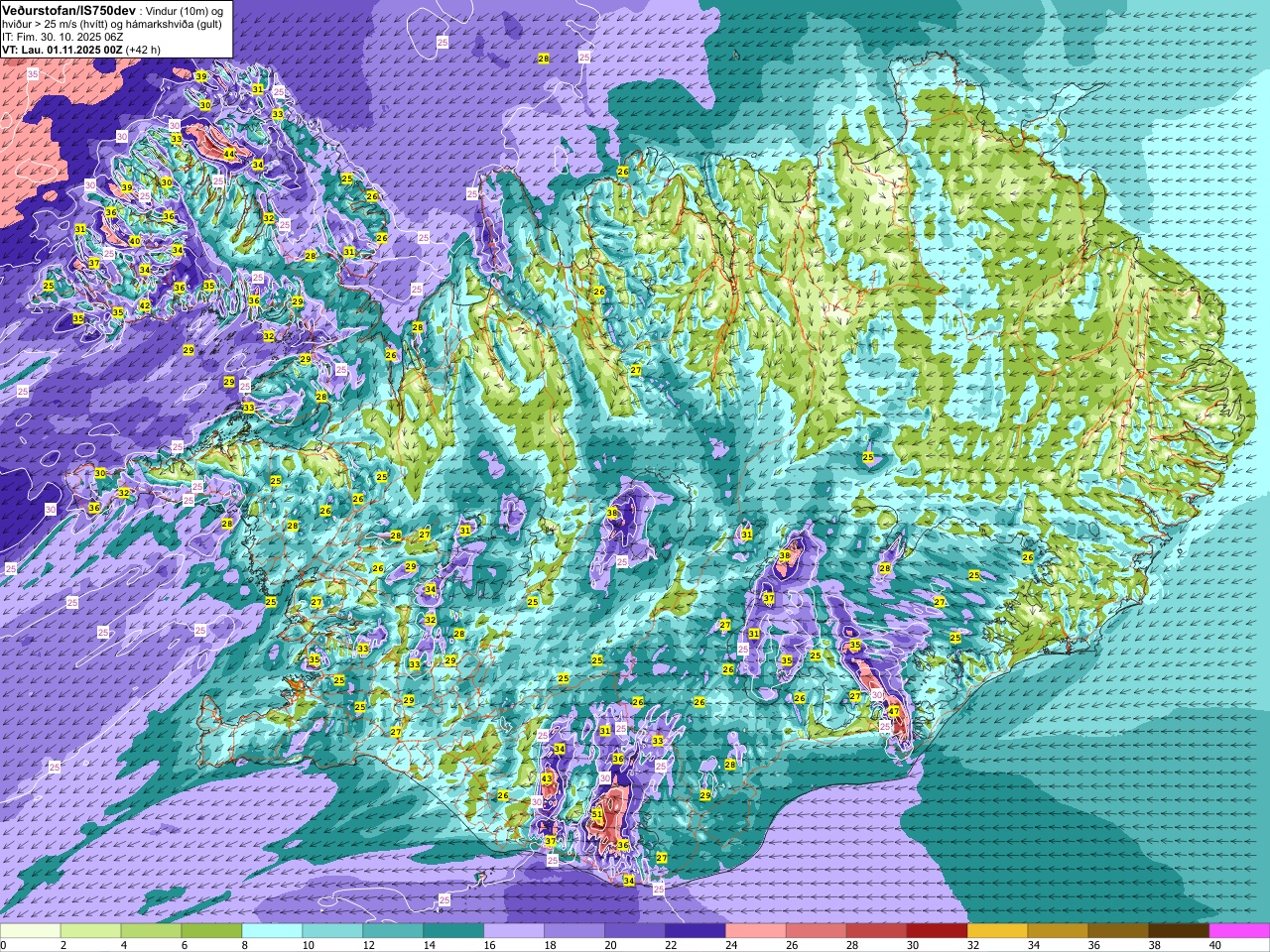Select the 28–30 m/s red legend swatch
The width and height of the screenshot is (1270, 952).
click(877, 931)
